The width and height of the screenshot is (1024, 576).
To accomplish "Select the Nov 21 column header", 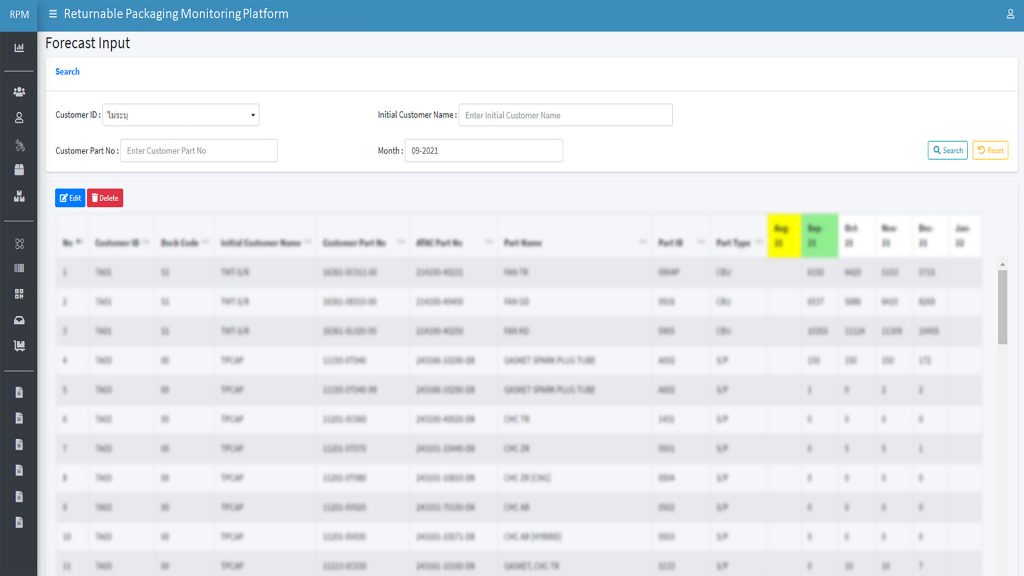I will (891, 236).
